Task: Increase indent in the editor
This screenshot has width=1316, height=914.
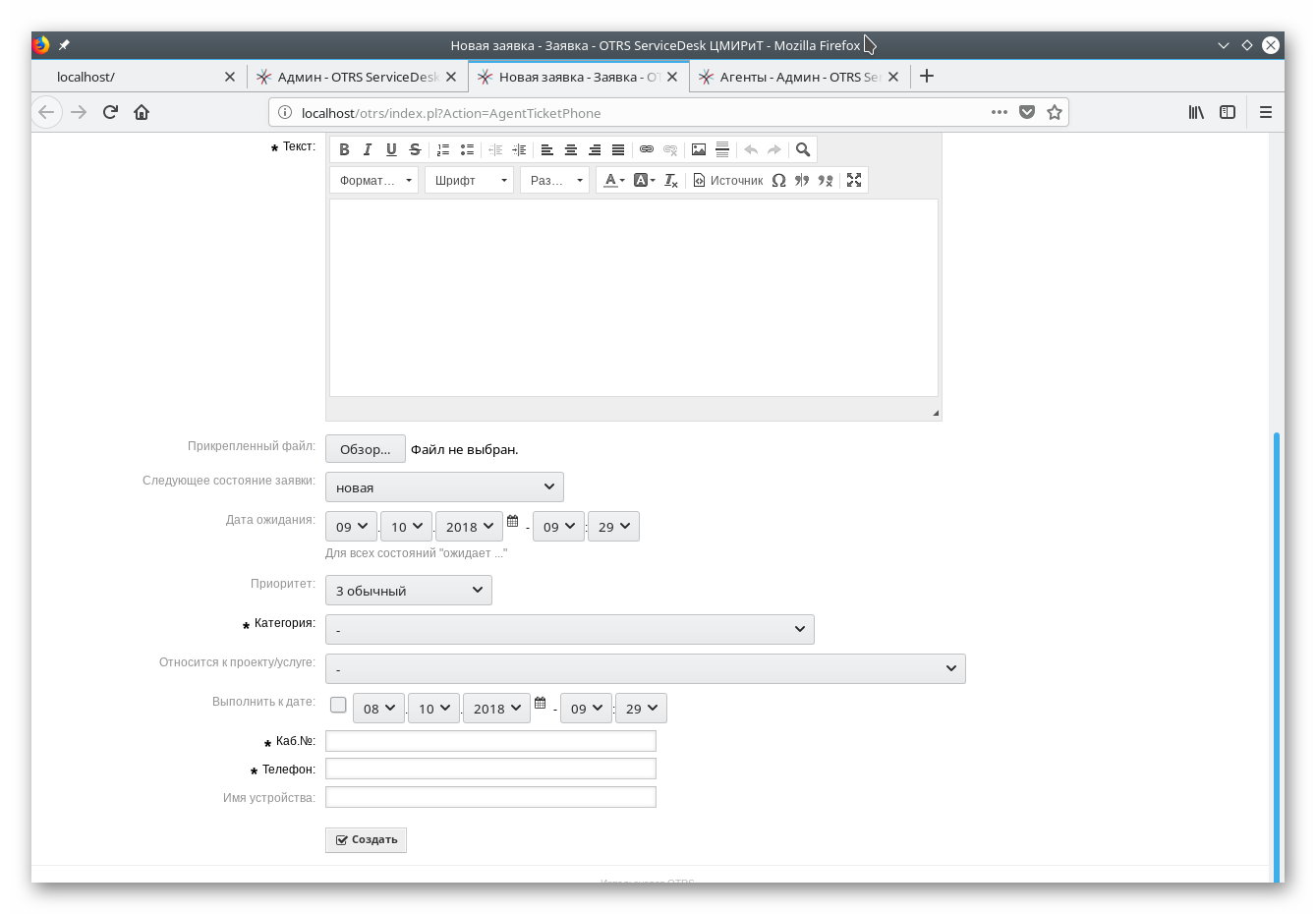Action: [519, 149]
